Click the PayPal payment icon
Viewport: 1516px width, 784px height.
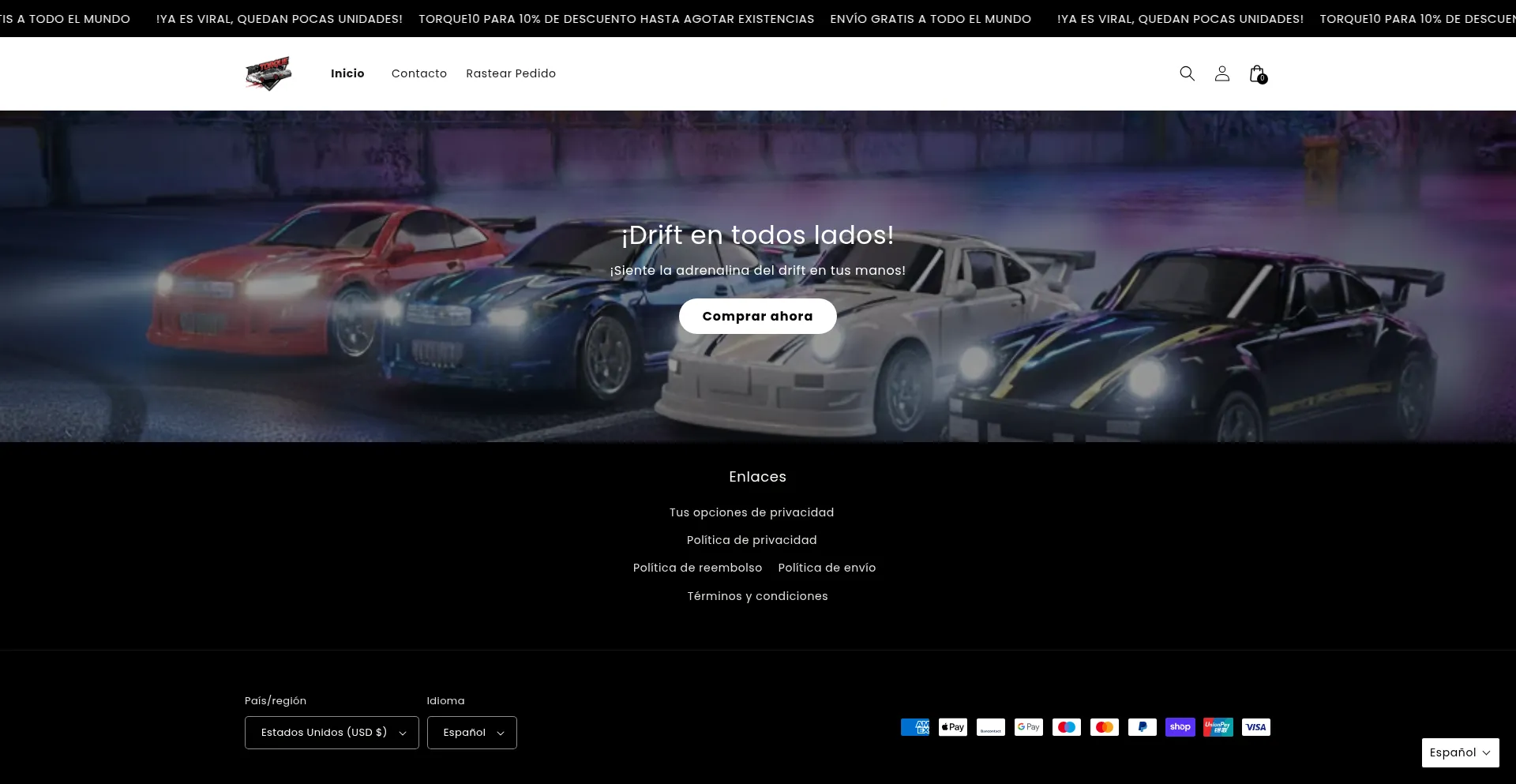[1142, 727]
